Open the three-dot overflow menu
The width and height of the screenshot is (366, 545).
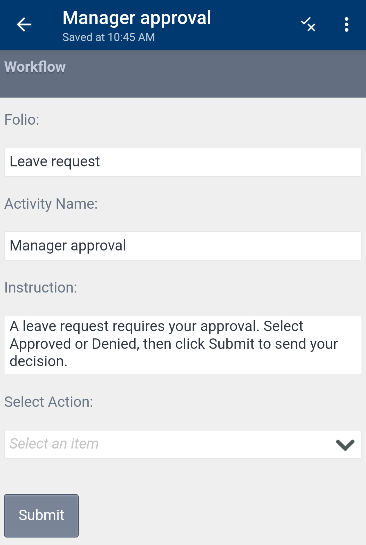tap(346, 25)
